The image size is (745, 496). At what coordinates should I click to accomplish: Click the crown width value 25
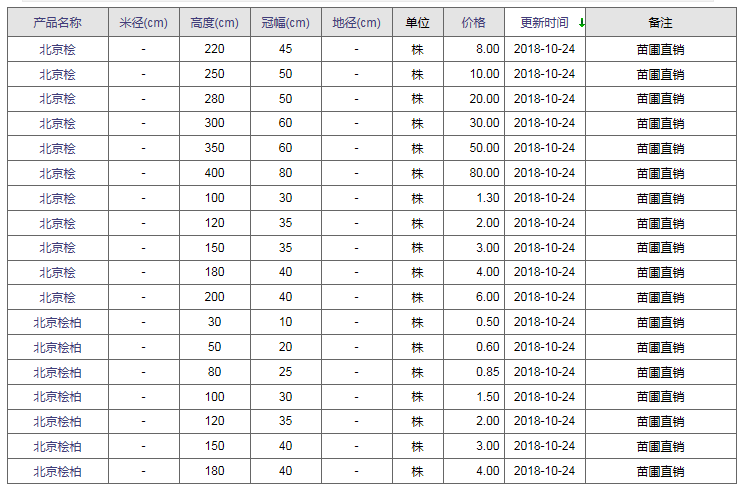click(x=286, y=372)
